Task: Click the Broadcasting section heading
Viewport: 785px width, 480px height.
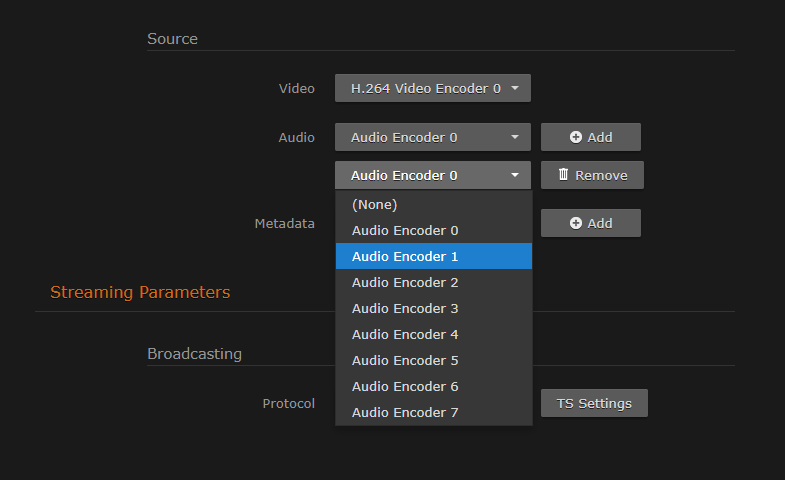Action: (194, 353)
